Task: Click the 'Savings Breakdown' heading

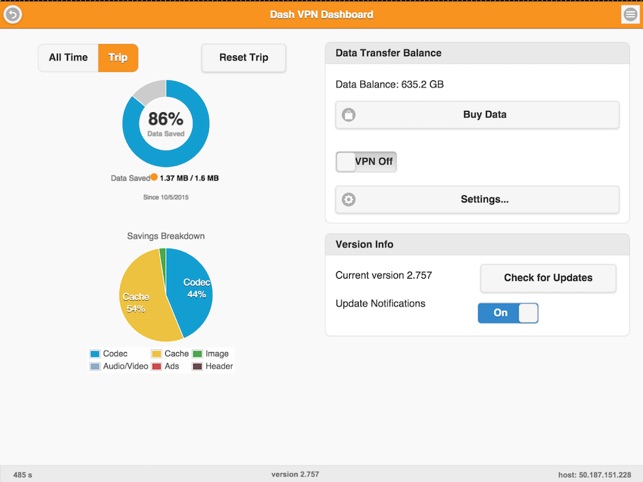Action: [x=166, y=236]
